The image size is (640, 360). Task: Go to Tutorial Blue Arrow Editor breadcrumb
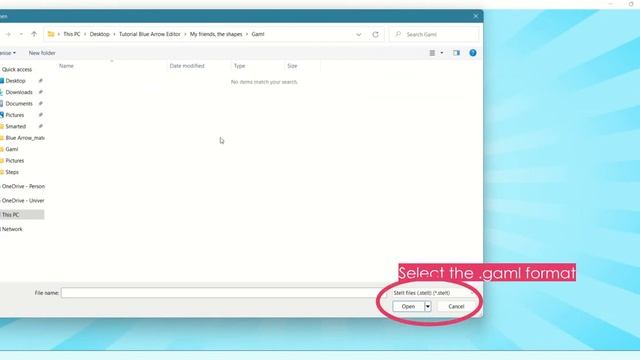(150, 34)
